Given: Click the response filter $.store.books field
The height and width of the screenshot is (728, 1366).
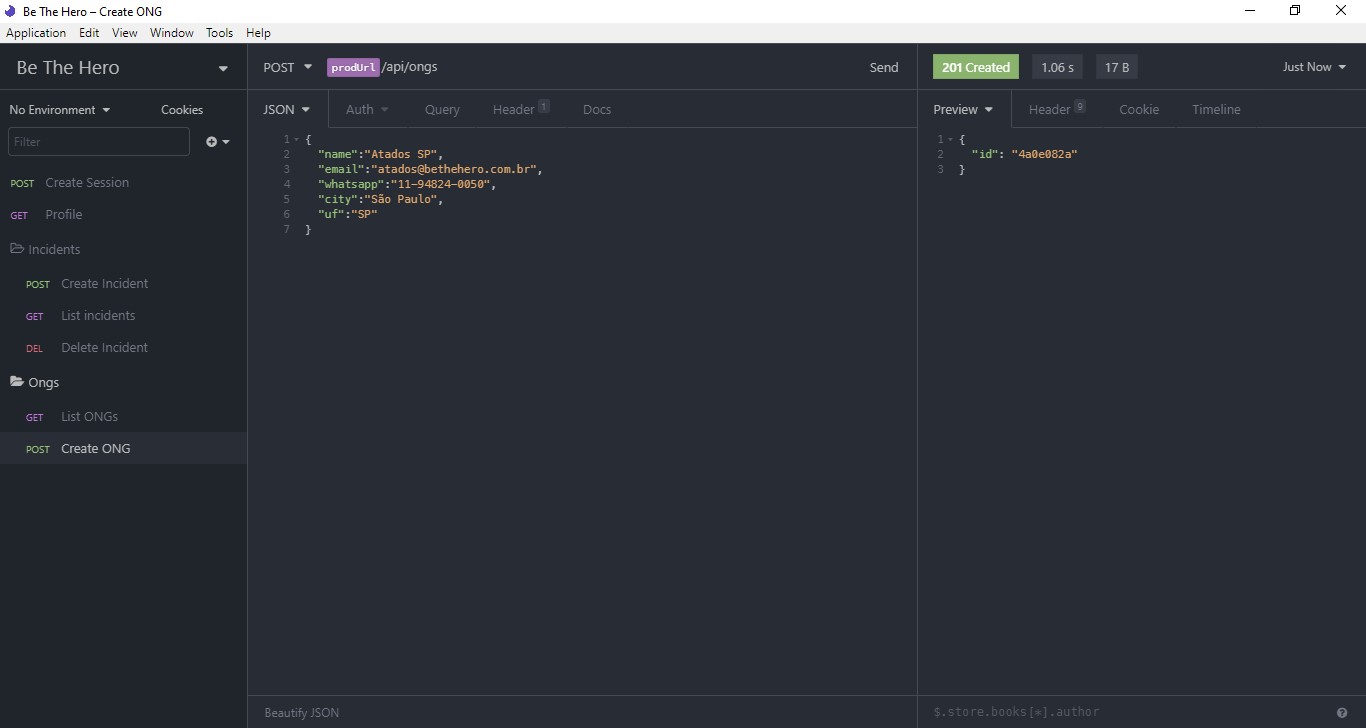Looking at the screenshot, I should (x=1127, y=712).
